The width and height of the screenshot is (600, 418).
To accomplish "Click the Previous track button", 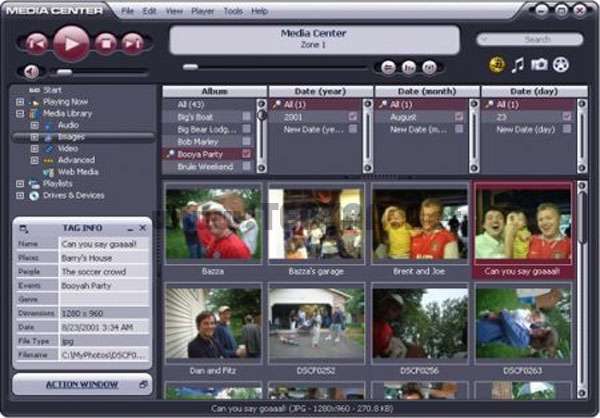I will (37, 43).
